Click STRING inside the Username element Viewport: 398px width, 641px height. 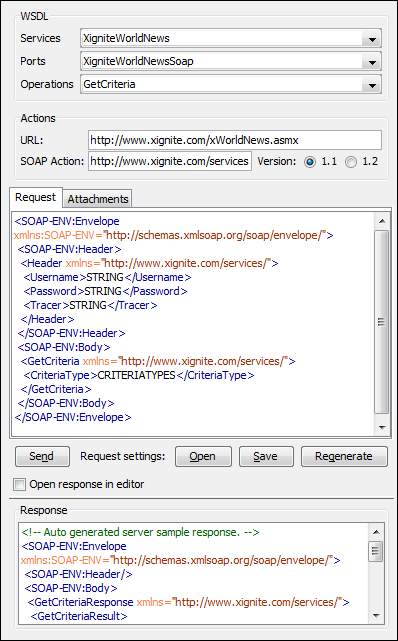tap(105, 277)
